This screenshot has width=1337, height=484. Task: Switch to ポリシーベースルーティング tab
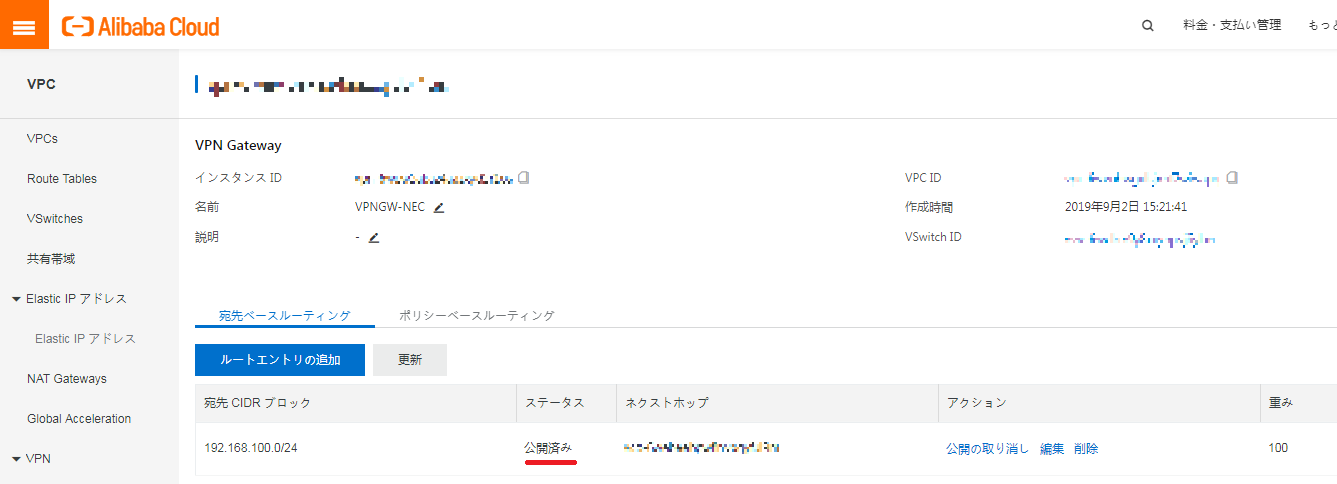(x=476, y=315)
